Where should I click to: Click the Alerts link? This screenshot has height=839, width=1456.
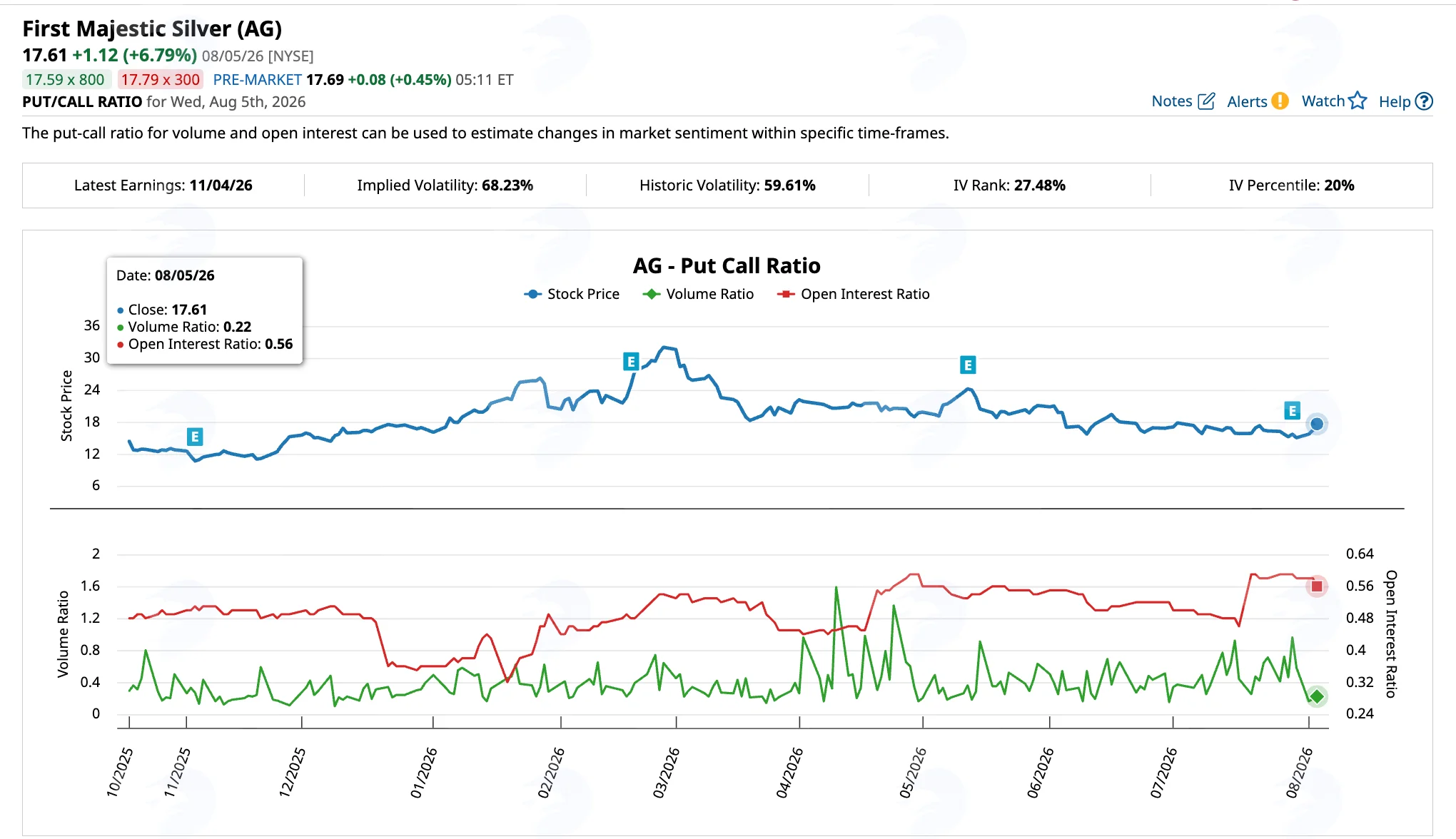pyautogui.click(x=1247, y=101)
